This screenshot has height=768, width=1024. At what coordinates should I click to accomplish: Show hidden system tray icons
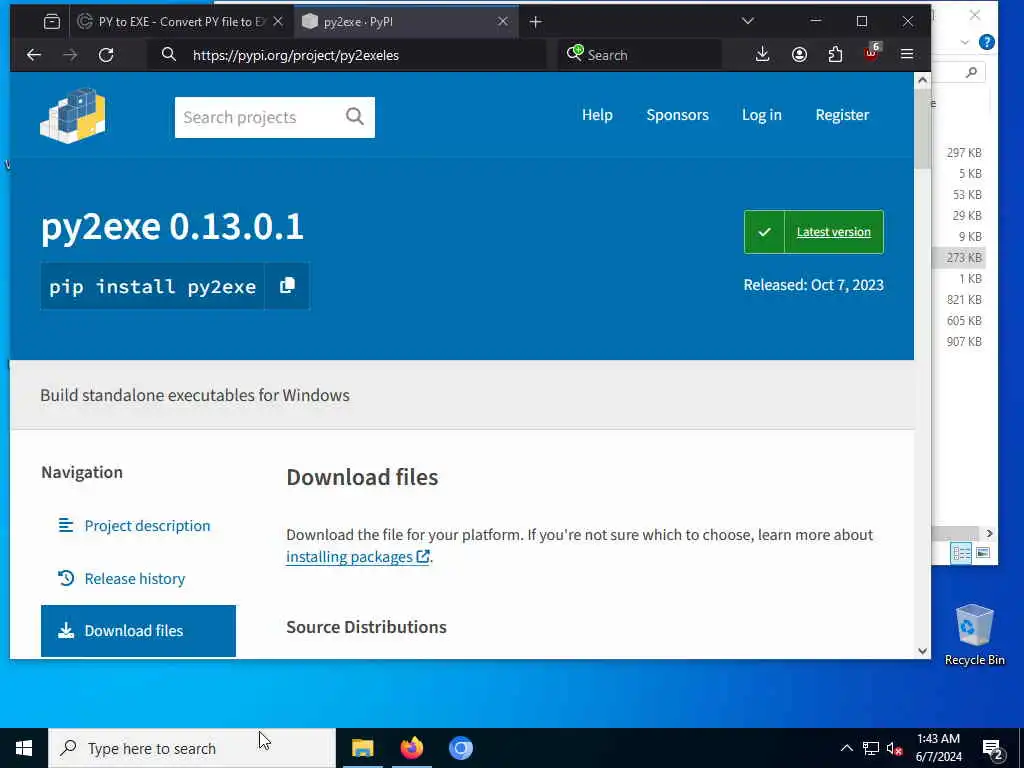pyautogui.click(x=846, y=748)
